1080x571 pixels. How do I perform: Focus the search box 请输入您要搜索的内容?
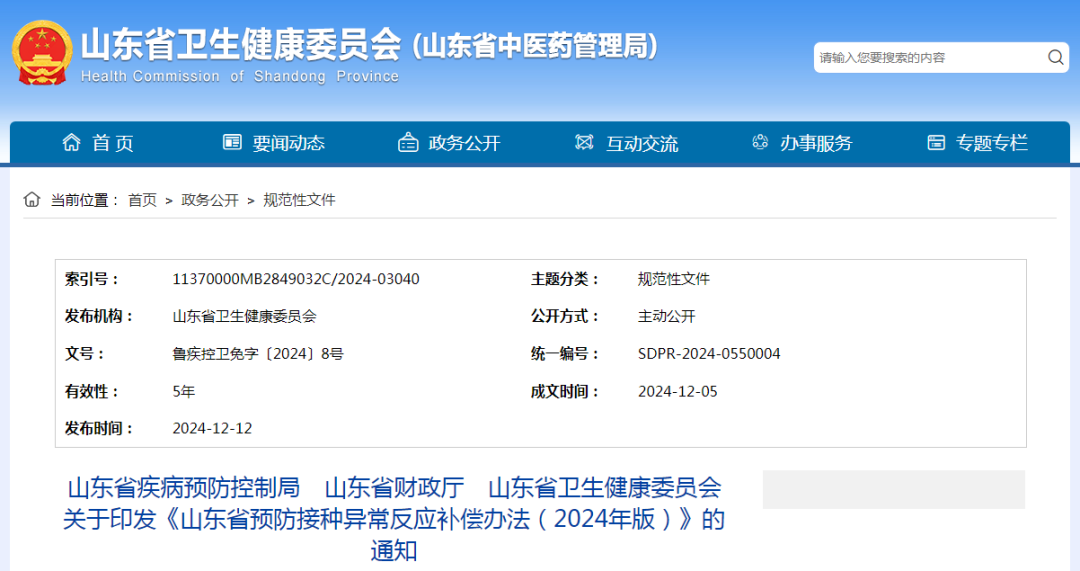pos(925,58)
